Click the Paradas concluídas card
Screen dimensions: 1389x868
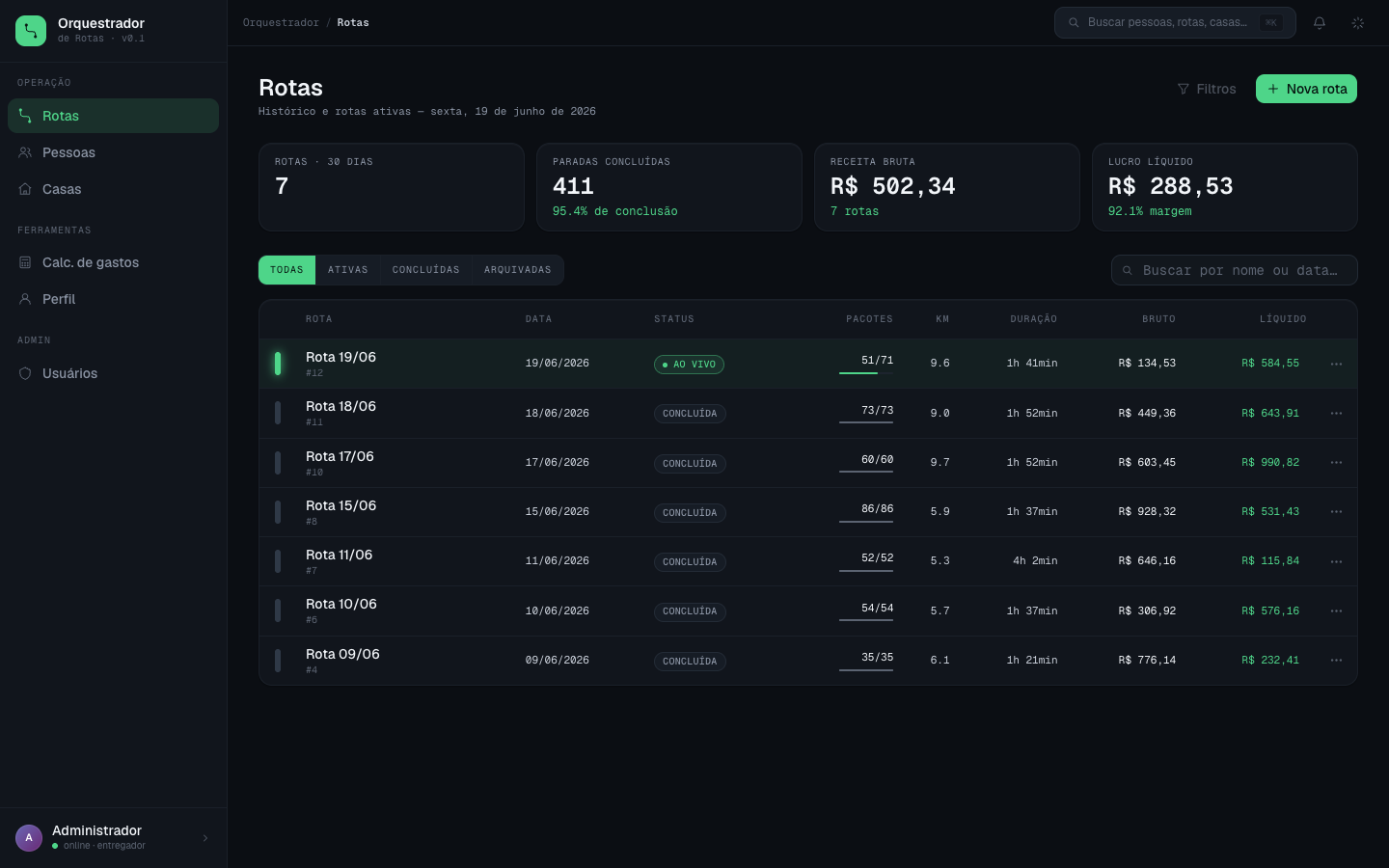coord(669,187)
